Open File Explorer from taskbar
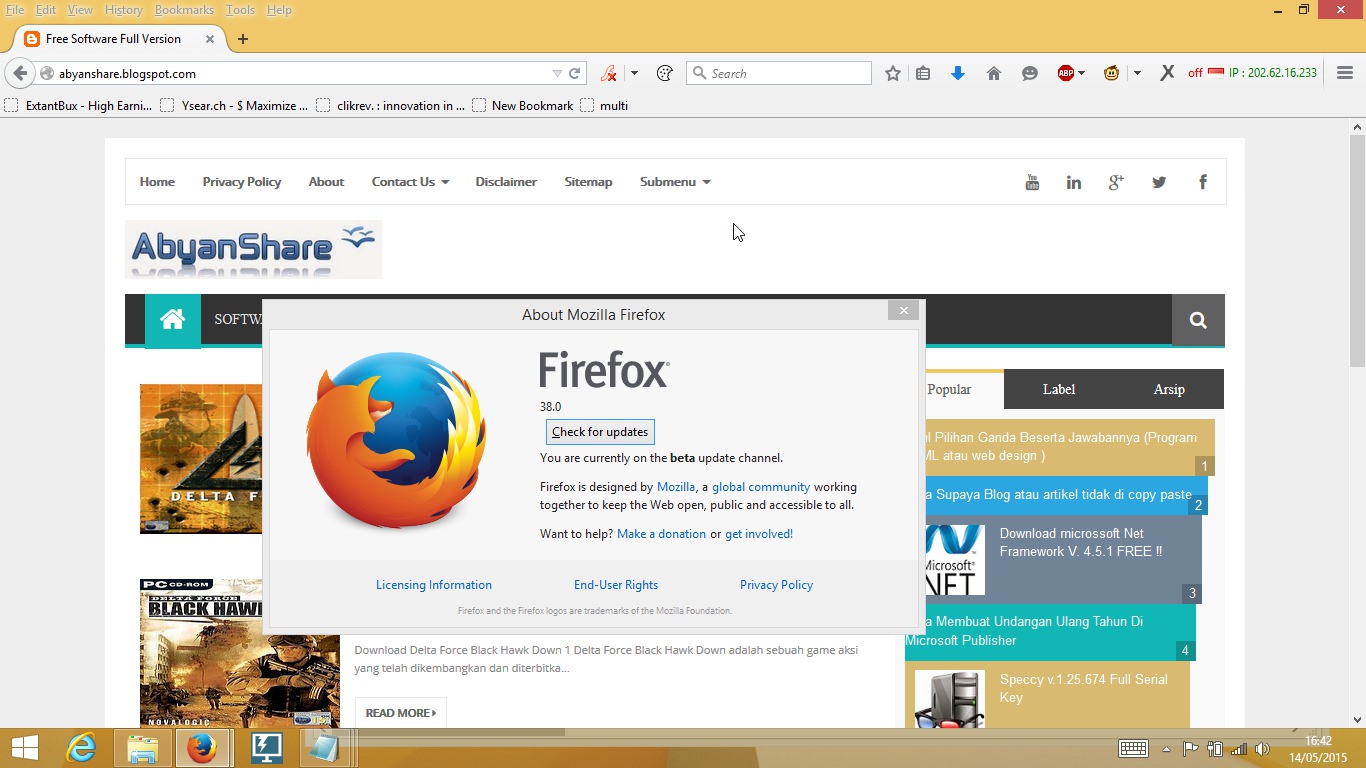Screen dimensions: 1366x768 (143, 748)
